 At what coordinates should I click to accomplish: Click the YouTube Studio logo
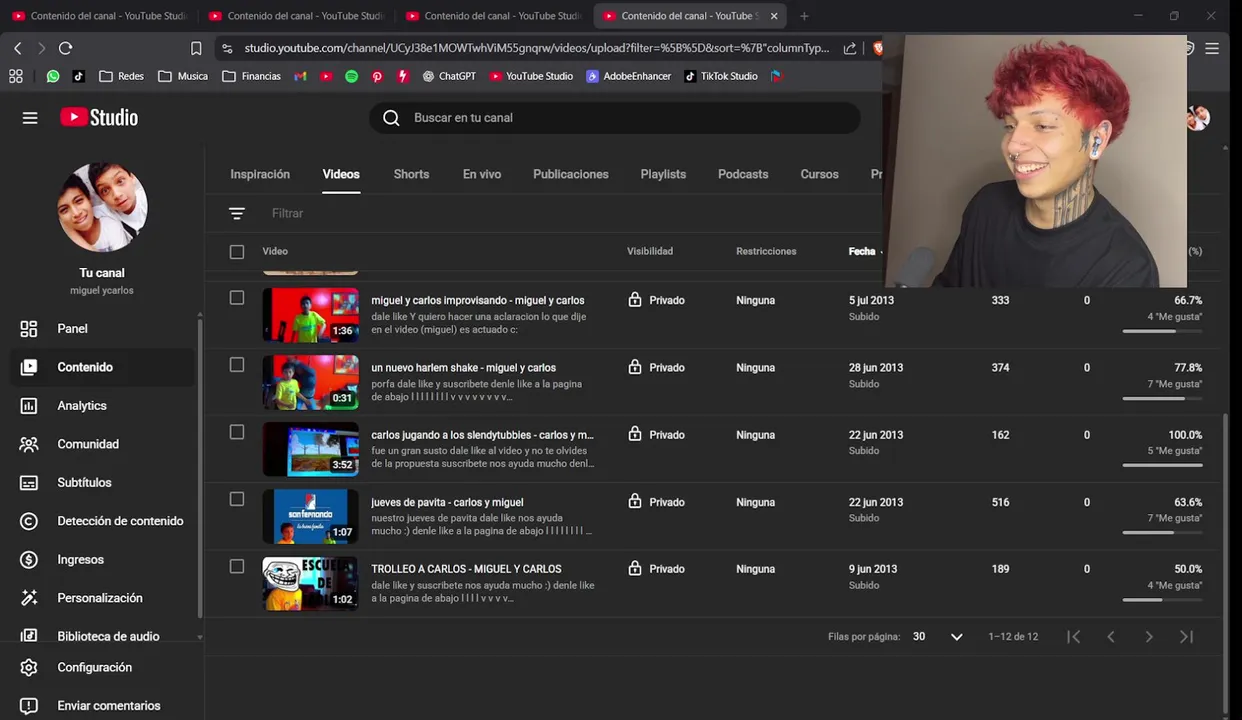point(99,118)
